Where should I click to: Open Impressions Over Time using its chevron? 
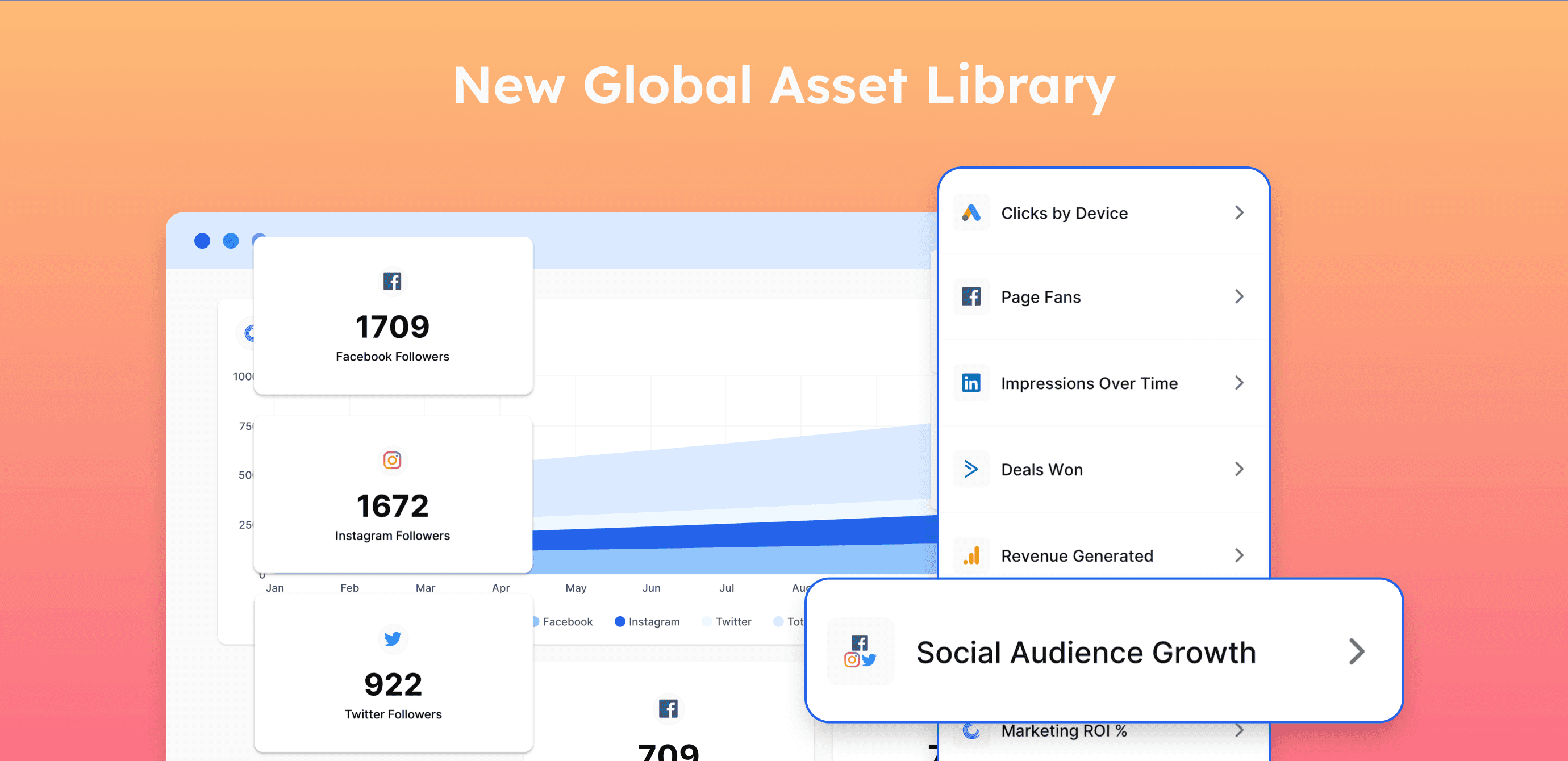coord(1239,383)
